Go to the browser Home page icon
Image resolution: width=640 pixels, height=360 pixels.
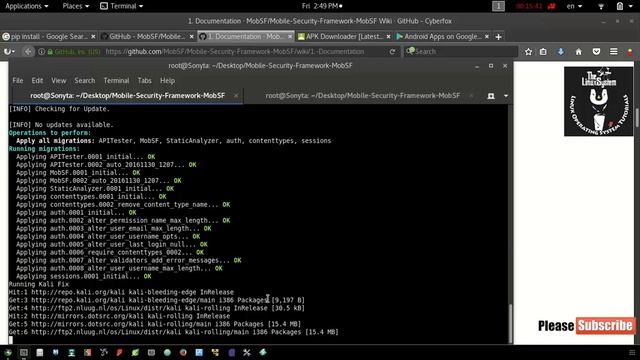[578, 51]
